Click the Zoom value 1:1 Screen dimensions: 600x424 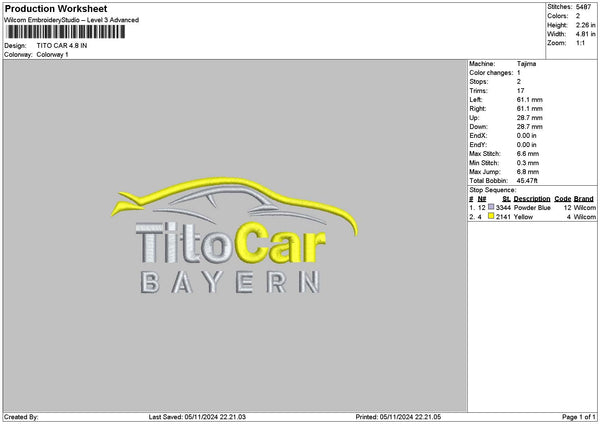click(580, 43)
